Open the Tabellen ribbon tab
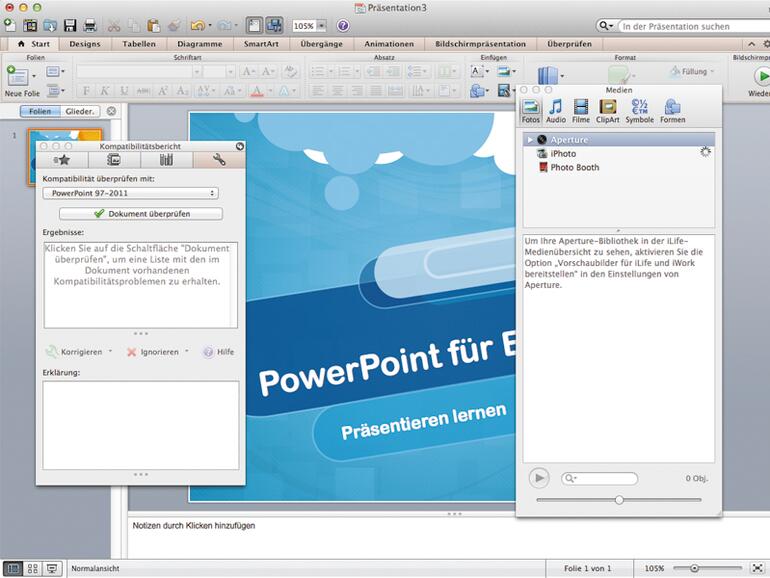 (139, 44)
